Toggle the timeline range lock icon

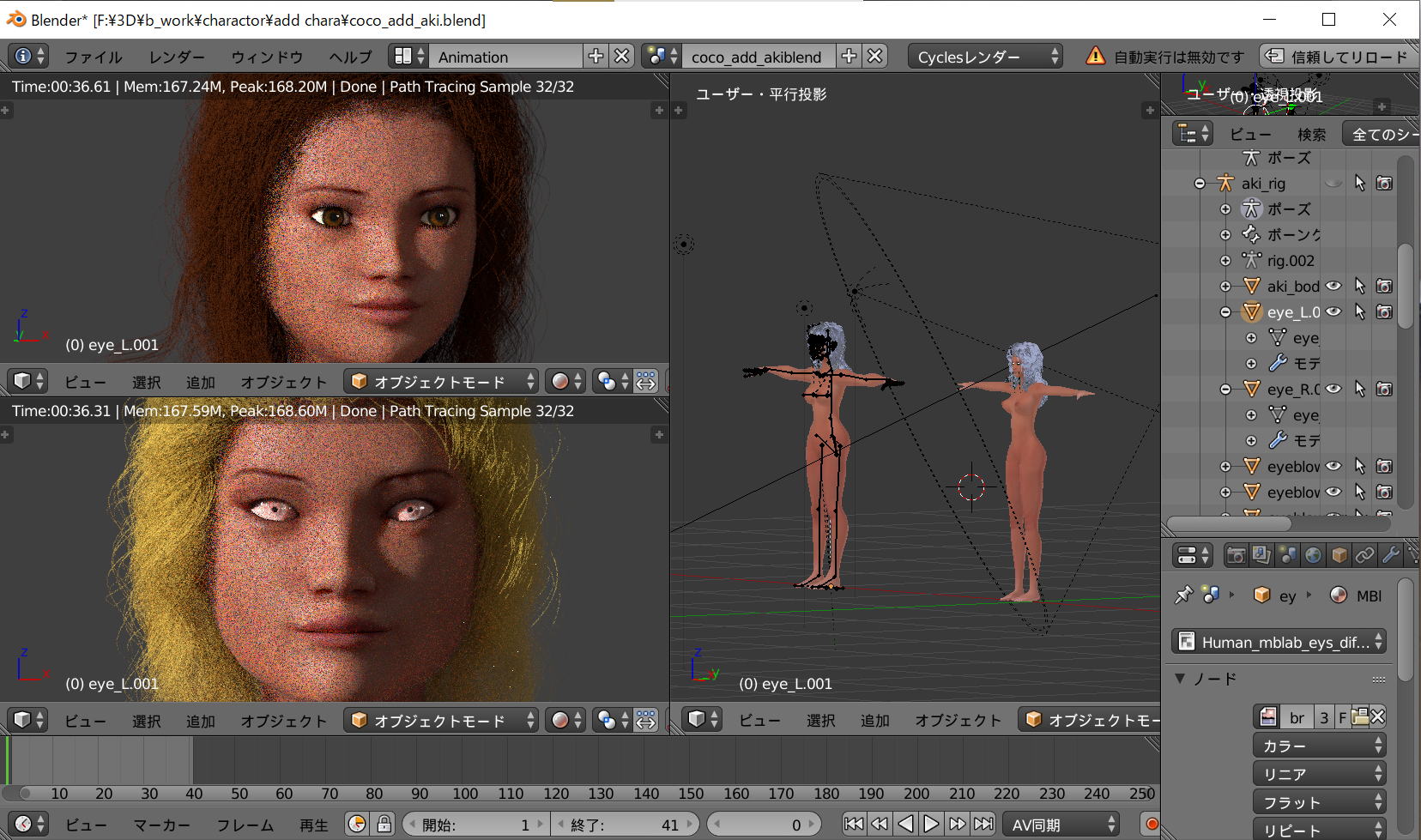[384, 825]
